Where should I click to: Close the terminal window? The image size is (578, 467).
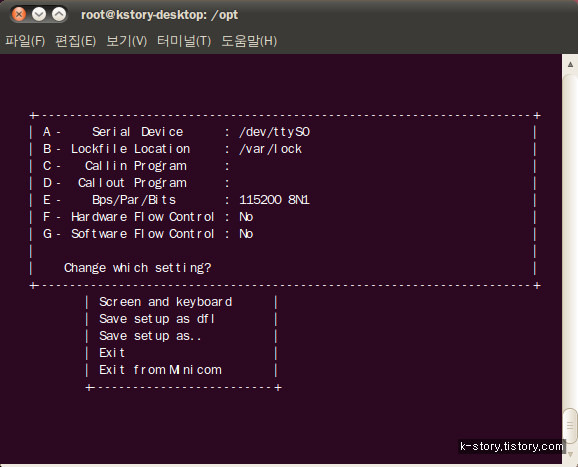(x=19, y=15)
